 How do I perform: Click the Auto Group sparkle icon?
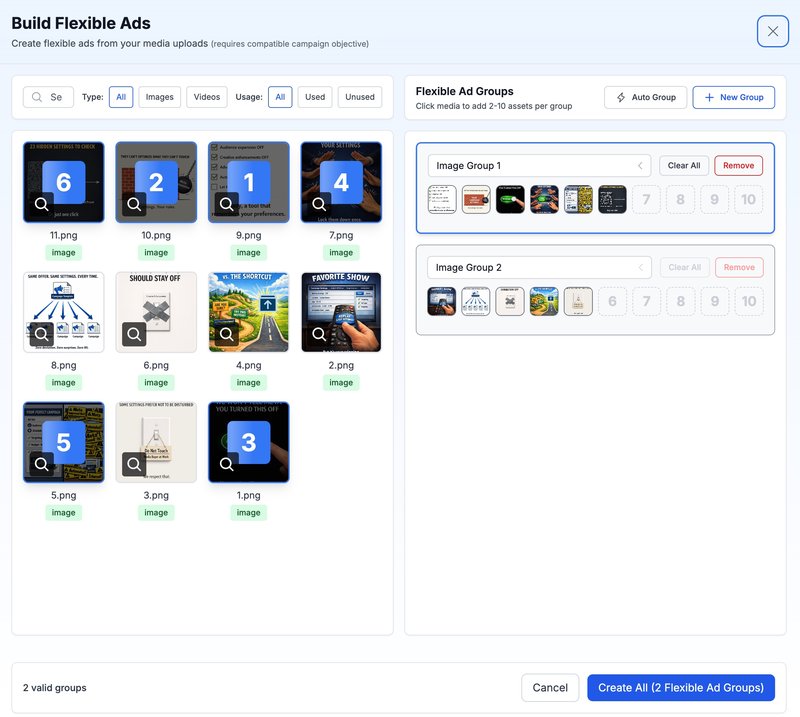tap(624, 96)
